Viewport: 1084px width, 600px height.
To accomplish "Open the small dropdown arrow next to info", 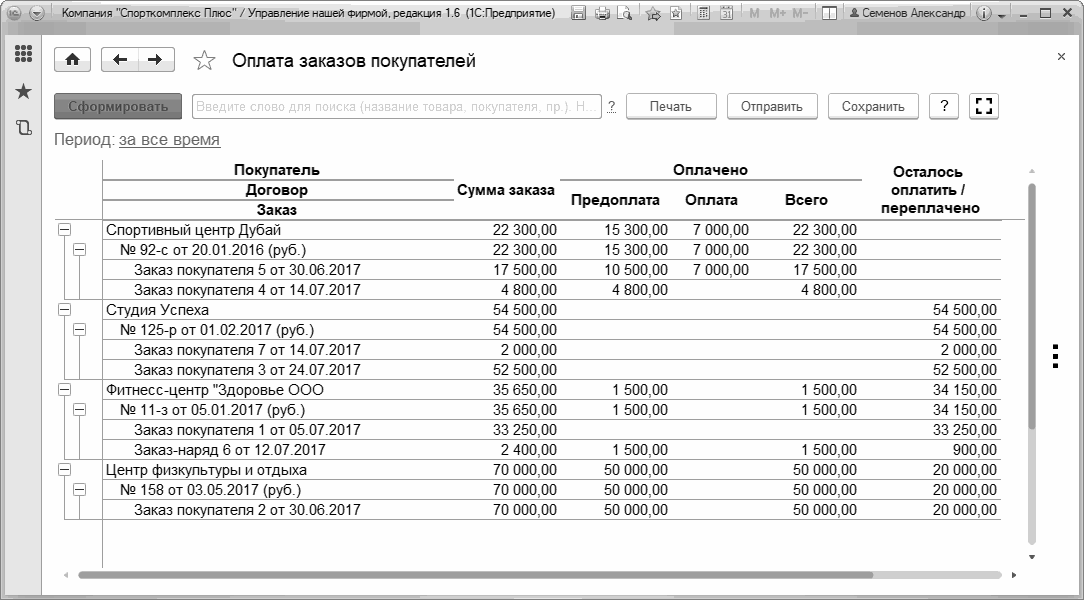I will pos(1002,15).
